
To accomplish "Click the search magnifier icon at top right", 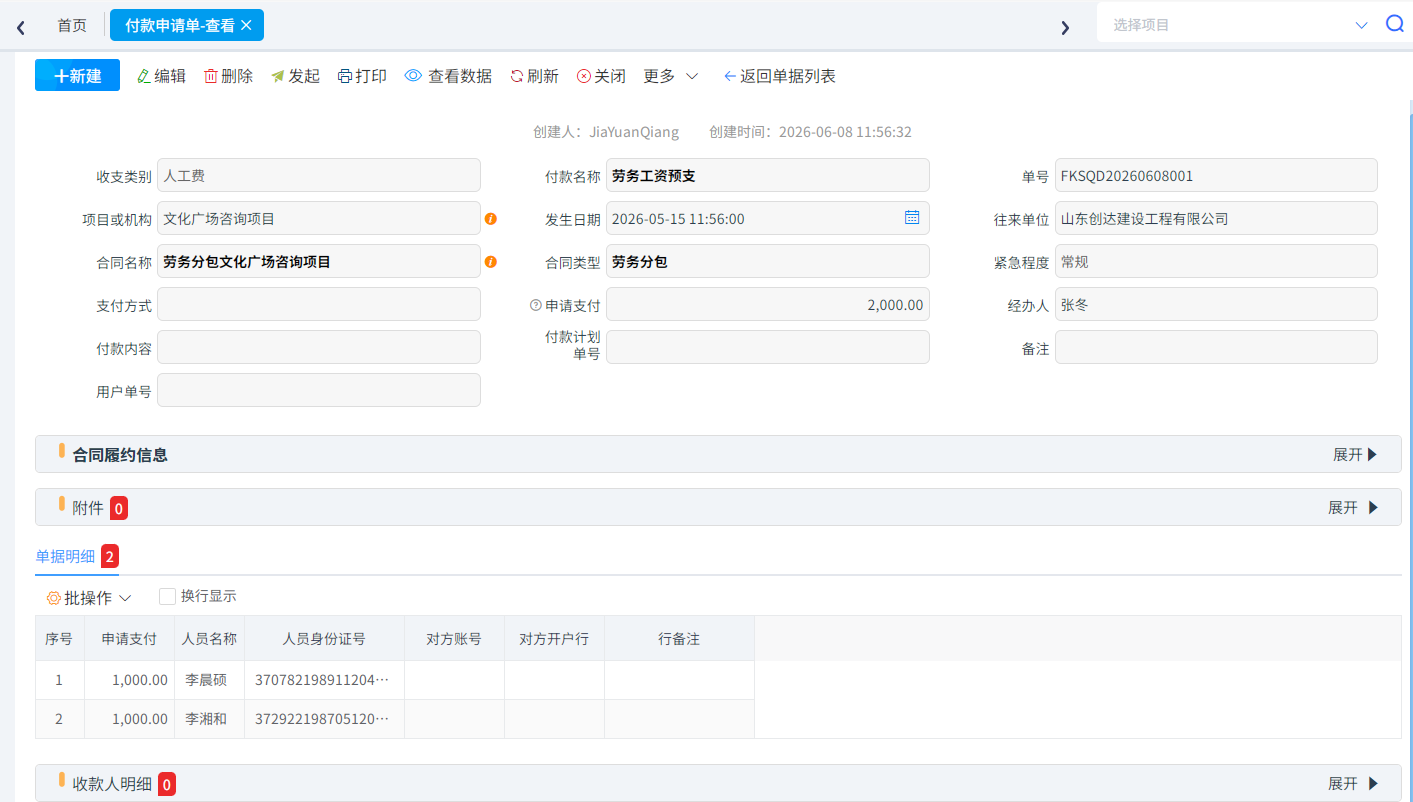I will pos(1394,24).
